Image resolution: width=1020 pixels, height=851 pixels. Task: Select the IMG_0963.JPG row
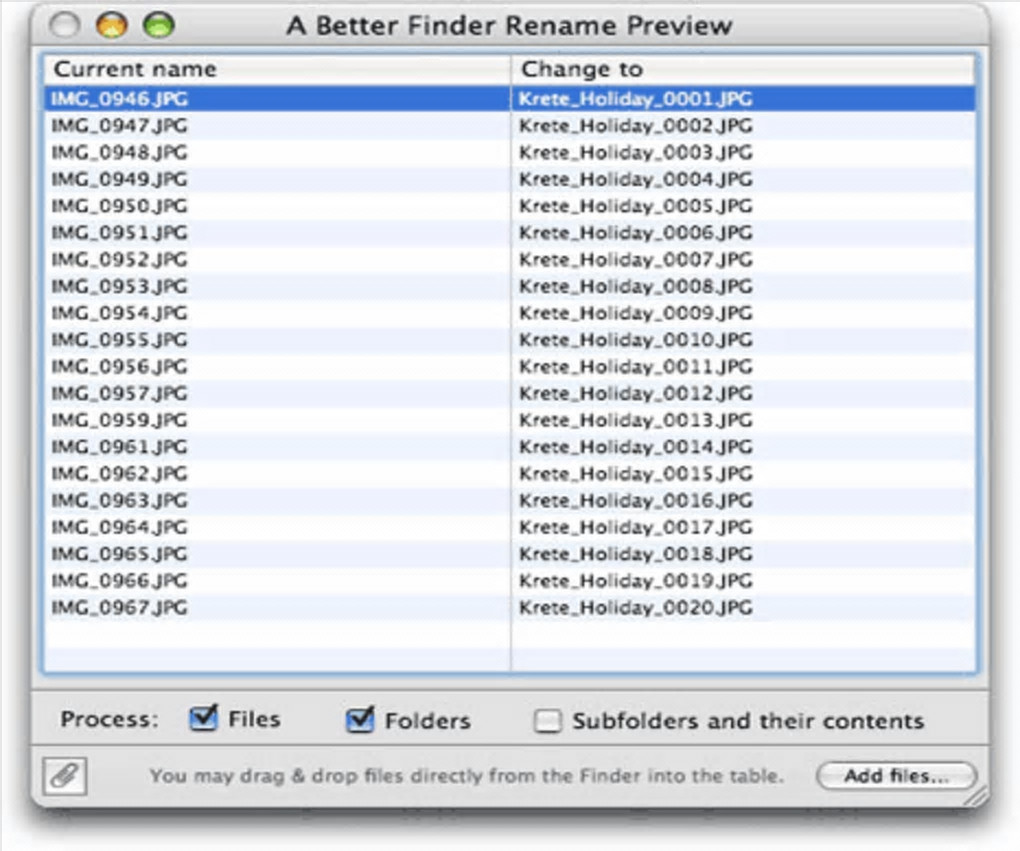point(510,500)
